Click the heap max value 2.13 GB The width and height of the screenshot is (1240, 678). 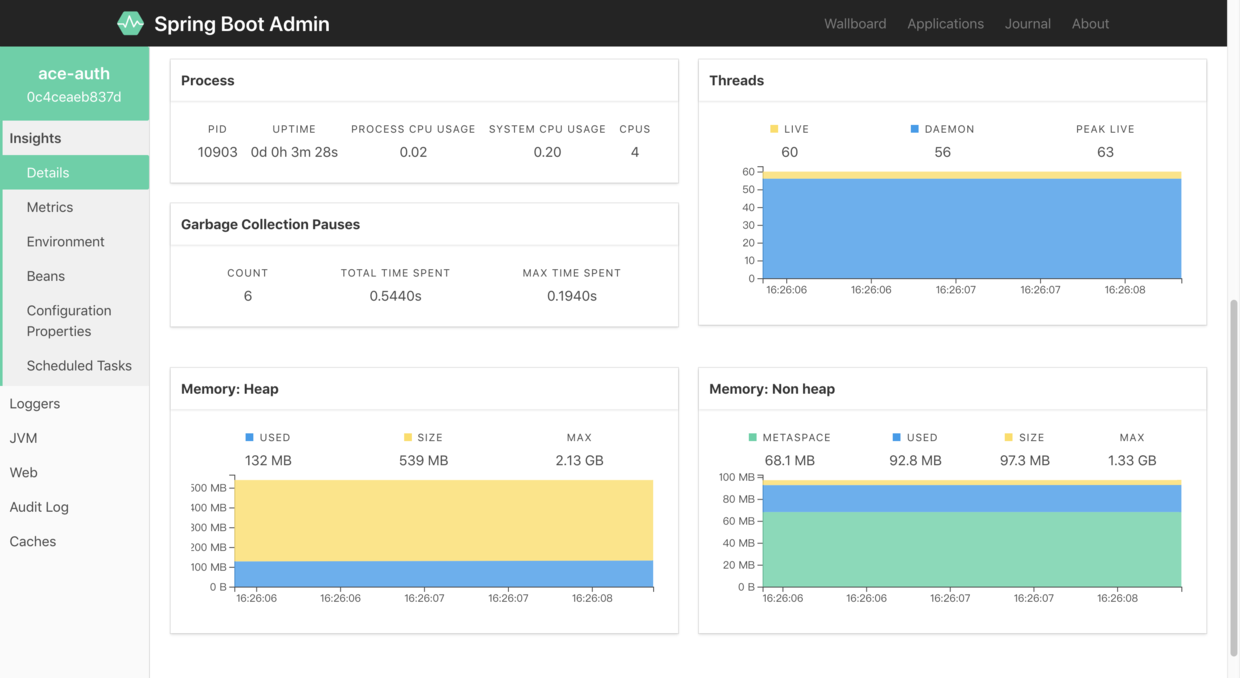tap(579, 460)
